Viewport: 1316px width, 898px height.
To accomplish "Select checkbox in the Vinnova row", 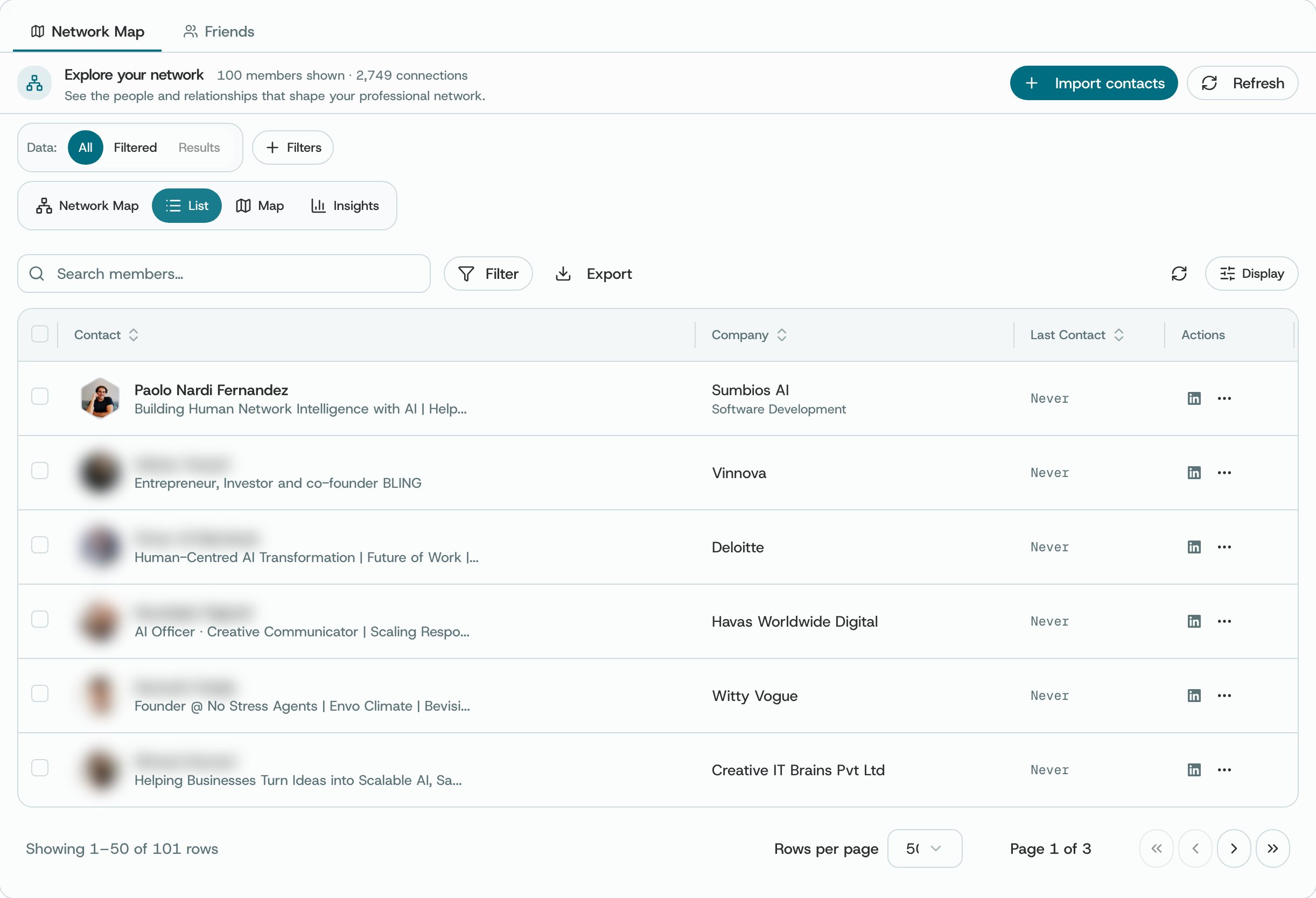I will coord(40,470).
